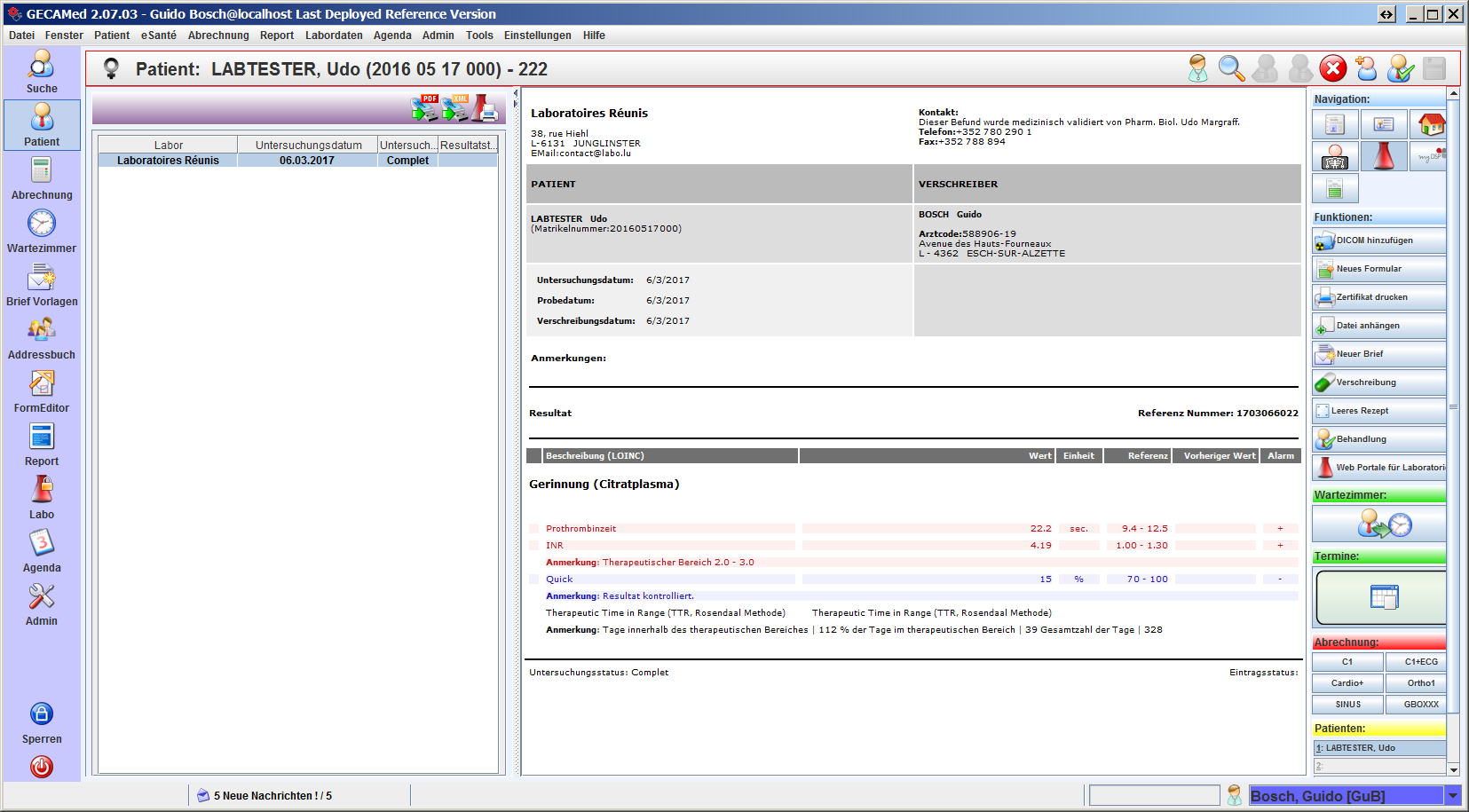The image size is (1469, 812).
Task: Open the Labordaten menu
Action: click(x=334, y=35)
